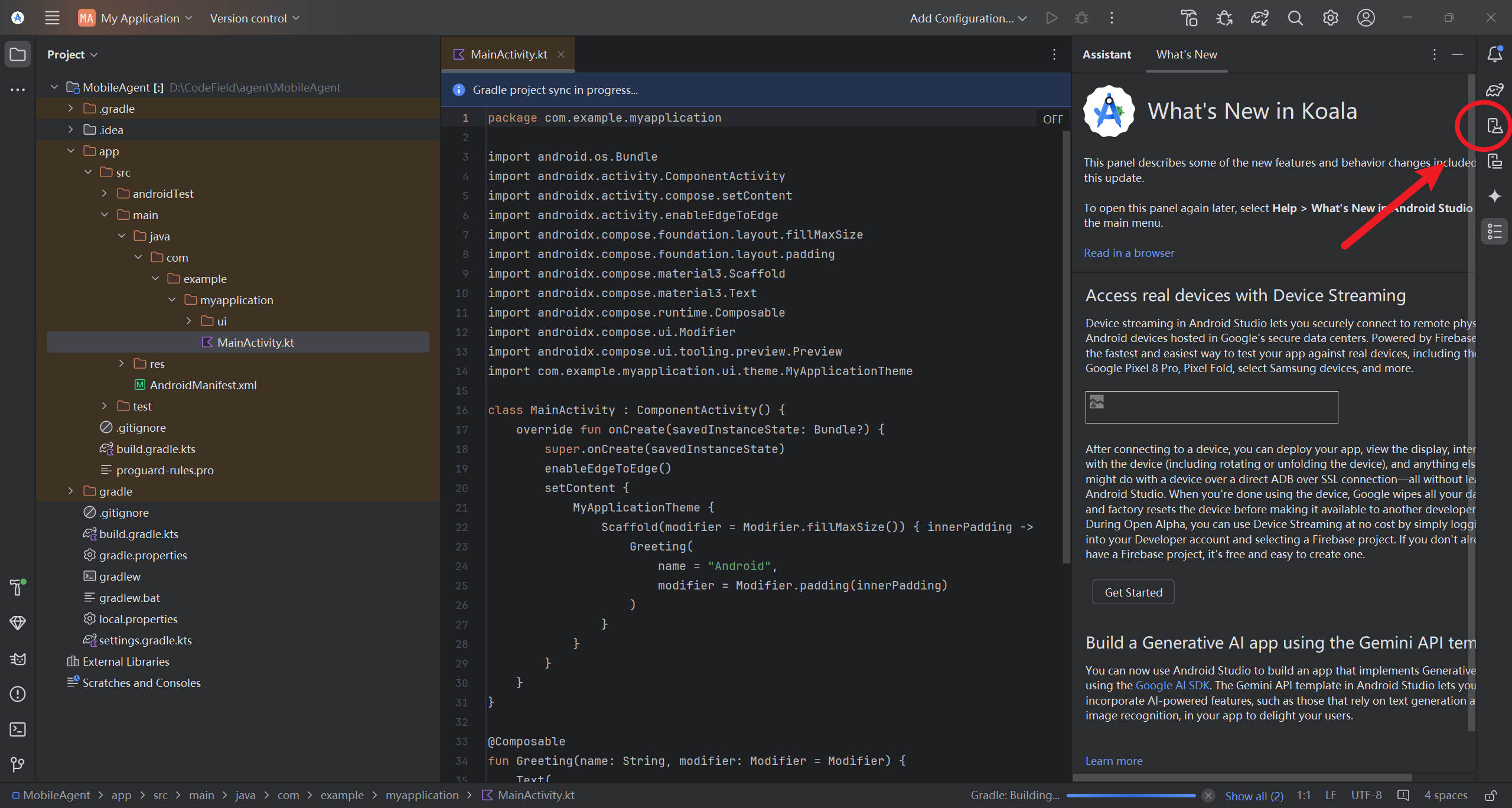This screenshot has width=1512, height=808.
Task: Open the Google AI SDK link
Action: [x=1172, y=685]
